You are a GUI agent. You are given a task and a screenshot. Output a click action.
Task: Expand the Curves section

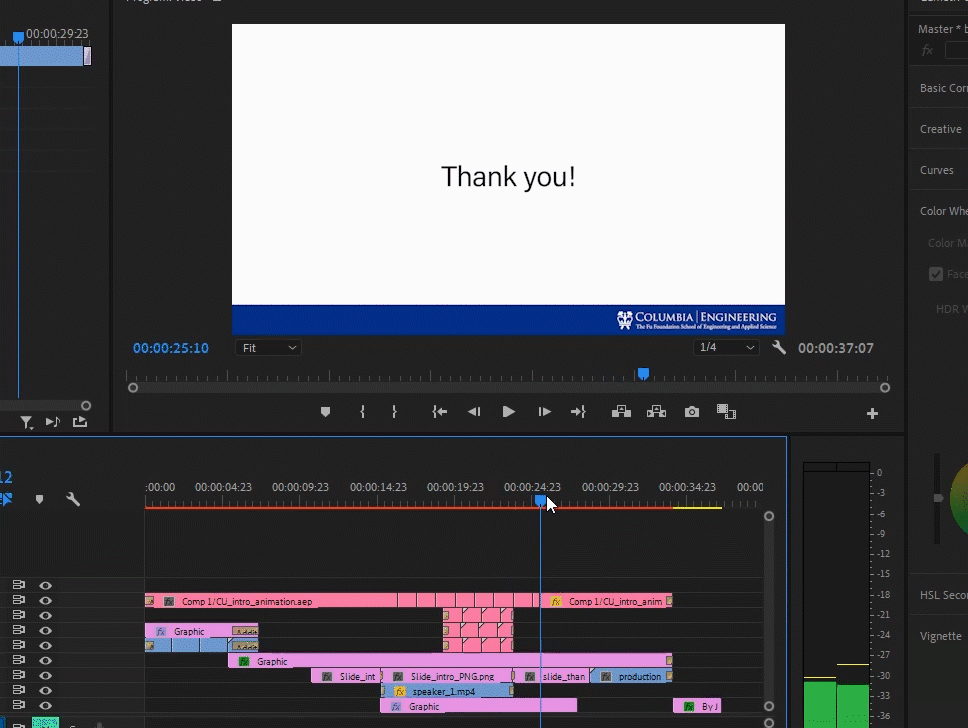(938, 170)
